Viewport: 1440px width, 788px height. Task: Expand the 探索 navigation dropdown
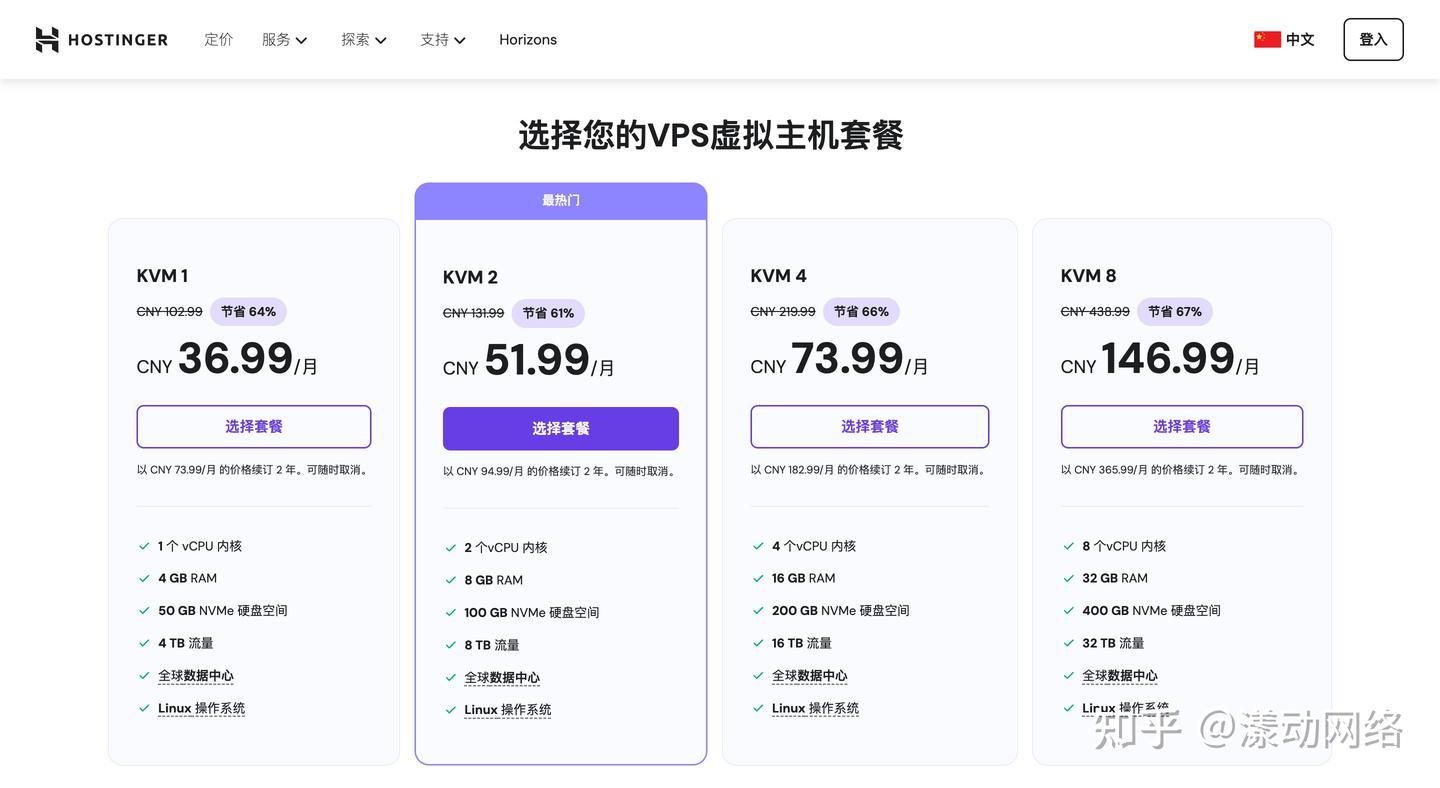point(363,40)
